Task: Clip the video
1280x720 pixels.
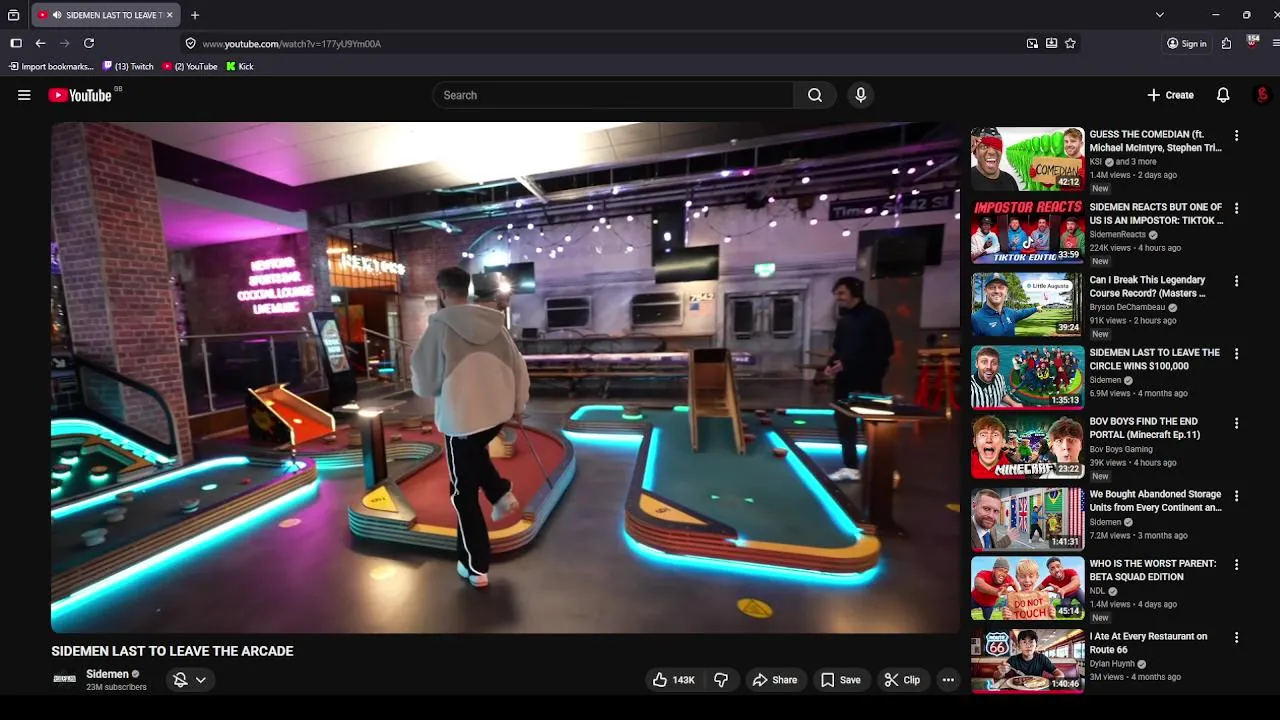Action: tap(902, 680)
